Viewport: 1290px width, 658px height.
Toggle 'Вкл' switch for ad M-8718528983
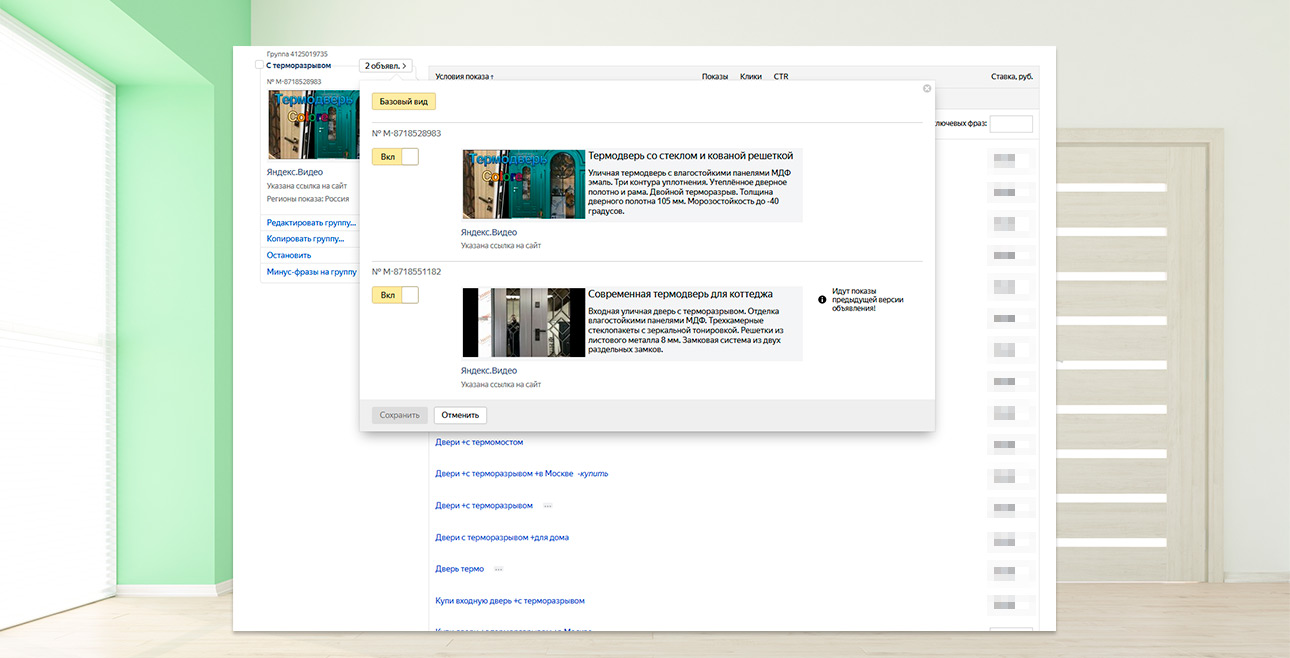click(x=395, y=157)
